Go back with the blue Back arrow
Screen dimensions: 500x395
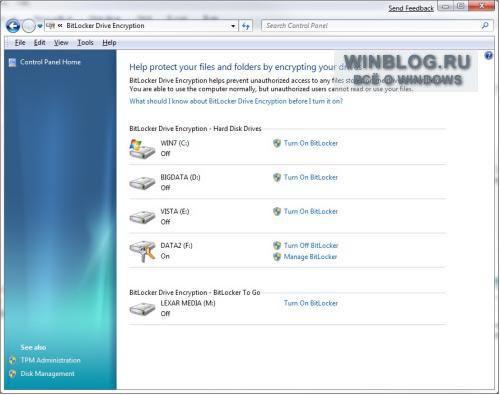point(13,26)
